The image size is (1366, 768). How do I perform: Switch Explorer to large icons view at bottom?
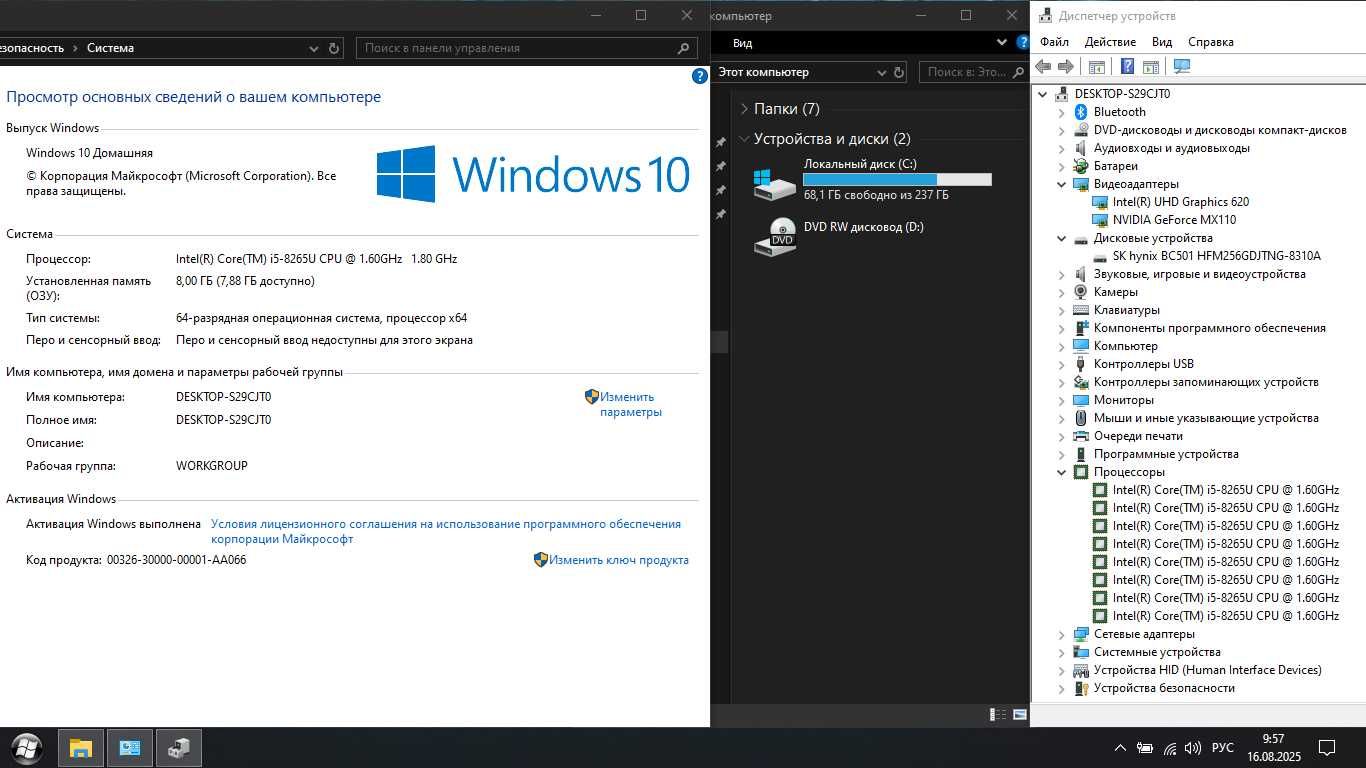click(1019, 714)
